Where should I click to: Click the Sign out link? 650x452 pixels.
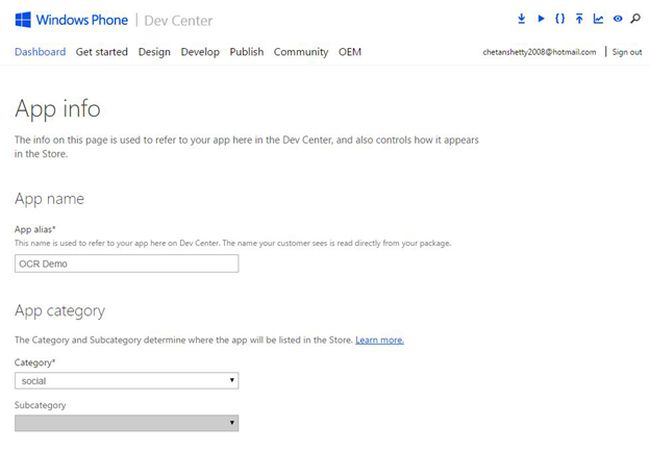tap(627, 52)
